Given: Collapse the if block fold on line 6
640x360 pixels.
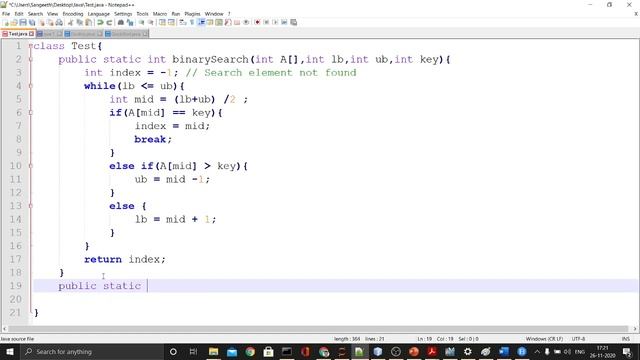Looking at the screenshot, I should [31, 113].
